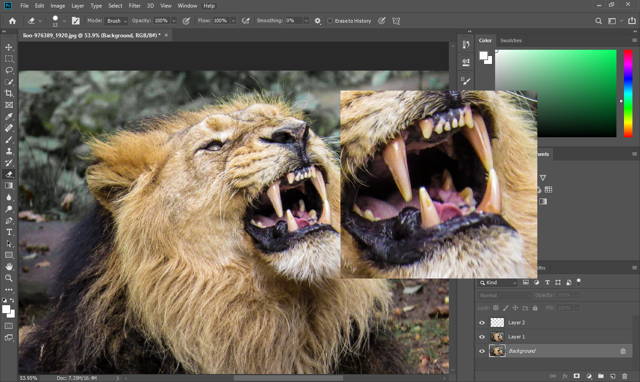This screenshot has height=382, width=640.
Task: Select the Rectangle shape tool
Action: pos(9,255)
